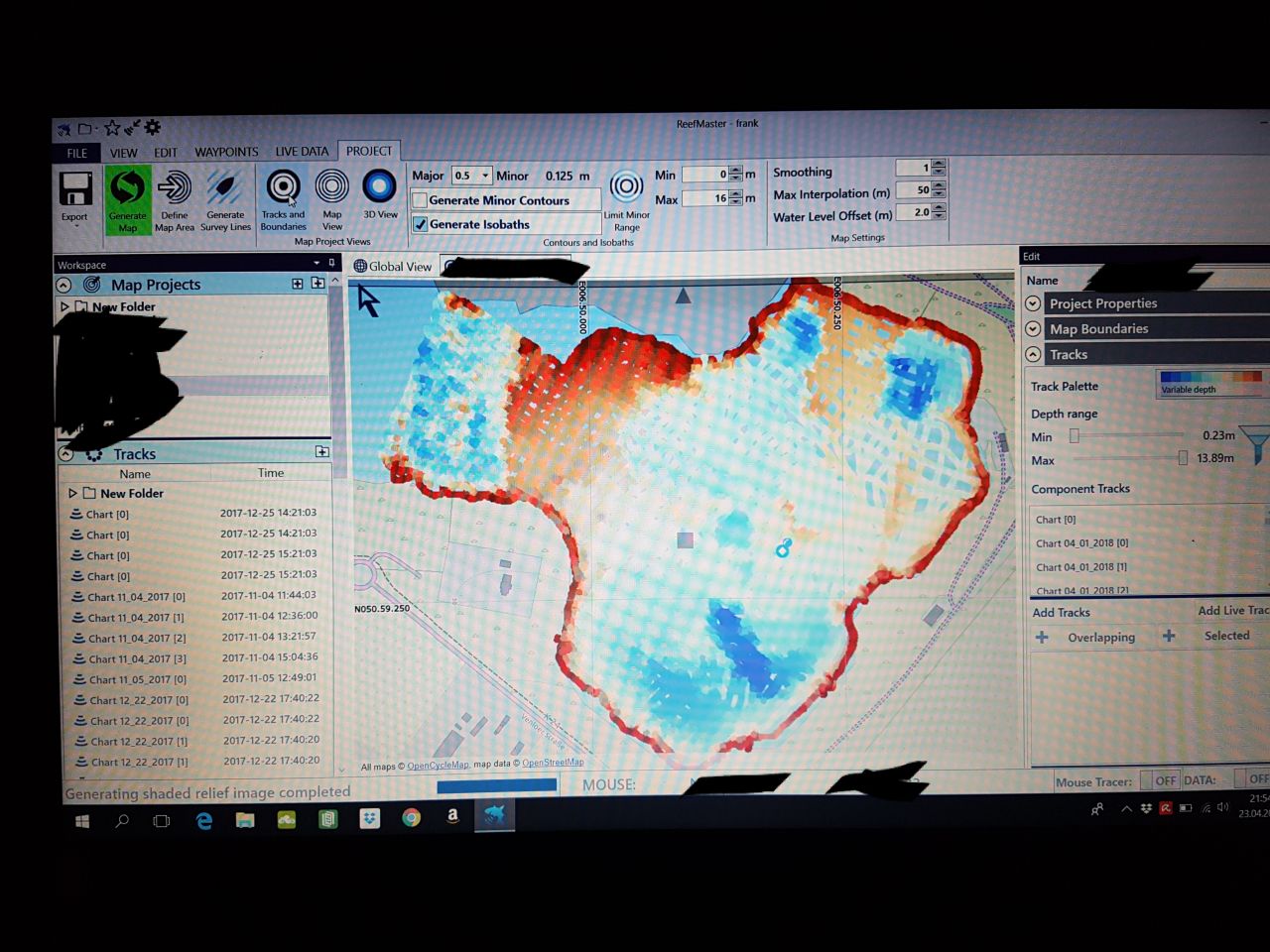Expand the Project Properties section

coord(1033,303)
